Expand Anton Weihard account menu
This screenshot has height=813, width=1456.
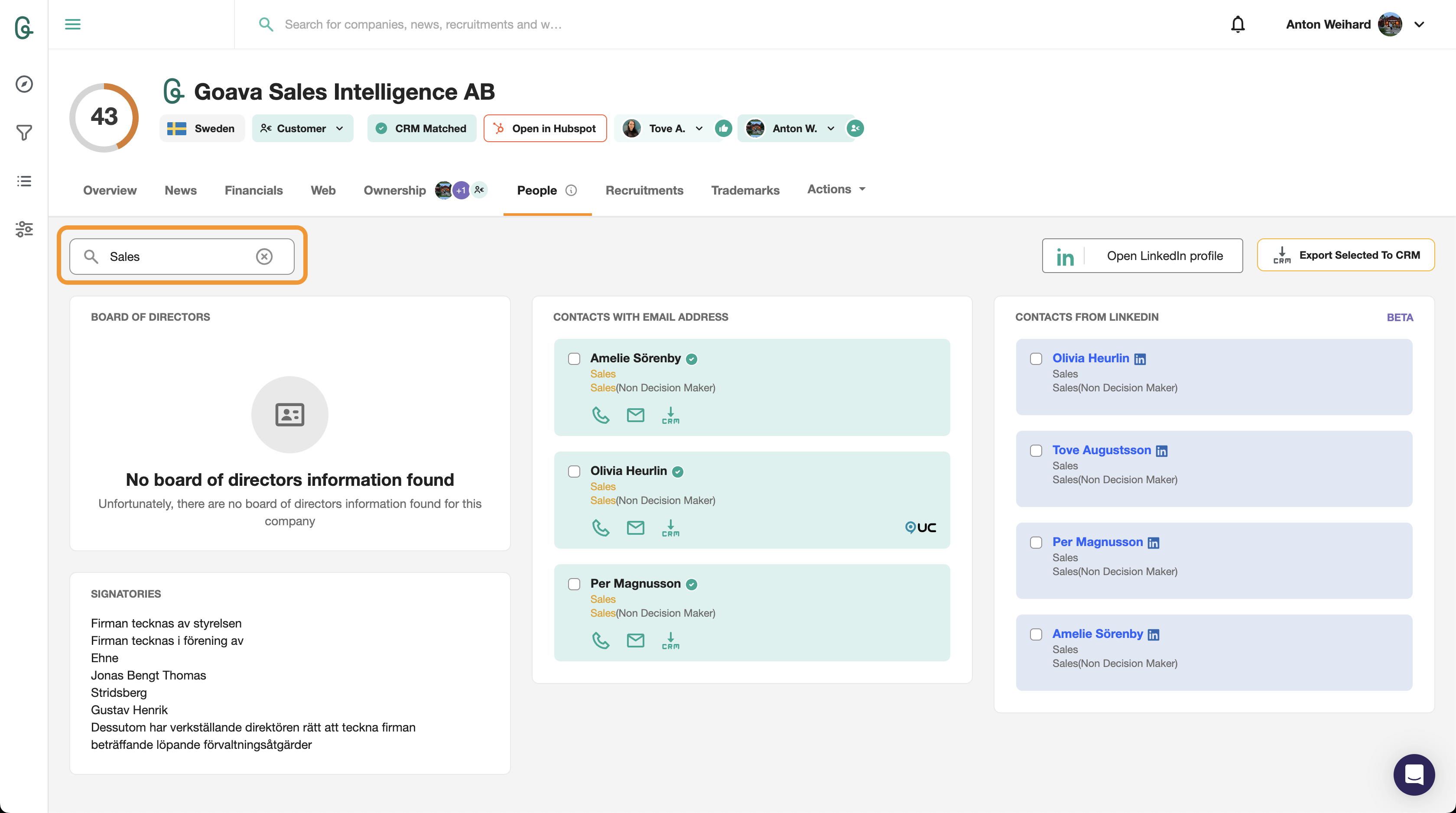click(x=1419, y=24)
